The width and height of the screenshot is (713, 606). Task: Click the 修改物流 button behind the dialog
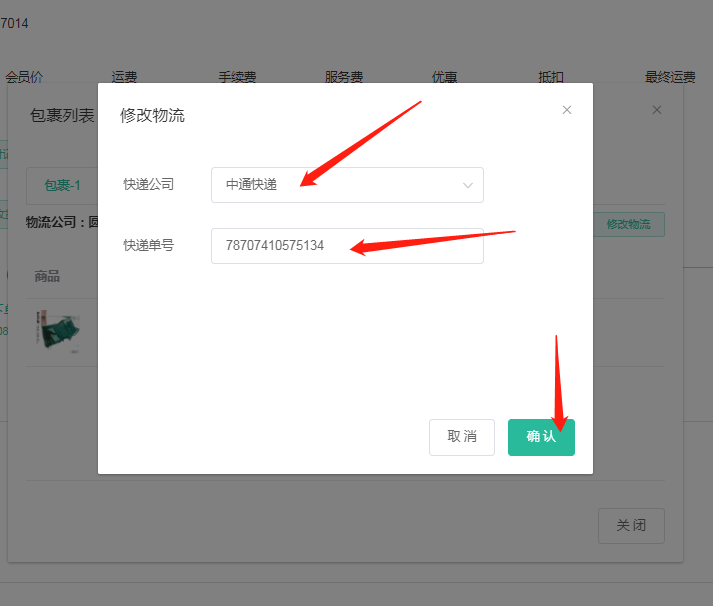pyautogui.click(x=628, y=224)
